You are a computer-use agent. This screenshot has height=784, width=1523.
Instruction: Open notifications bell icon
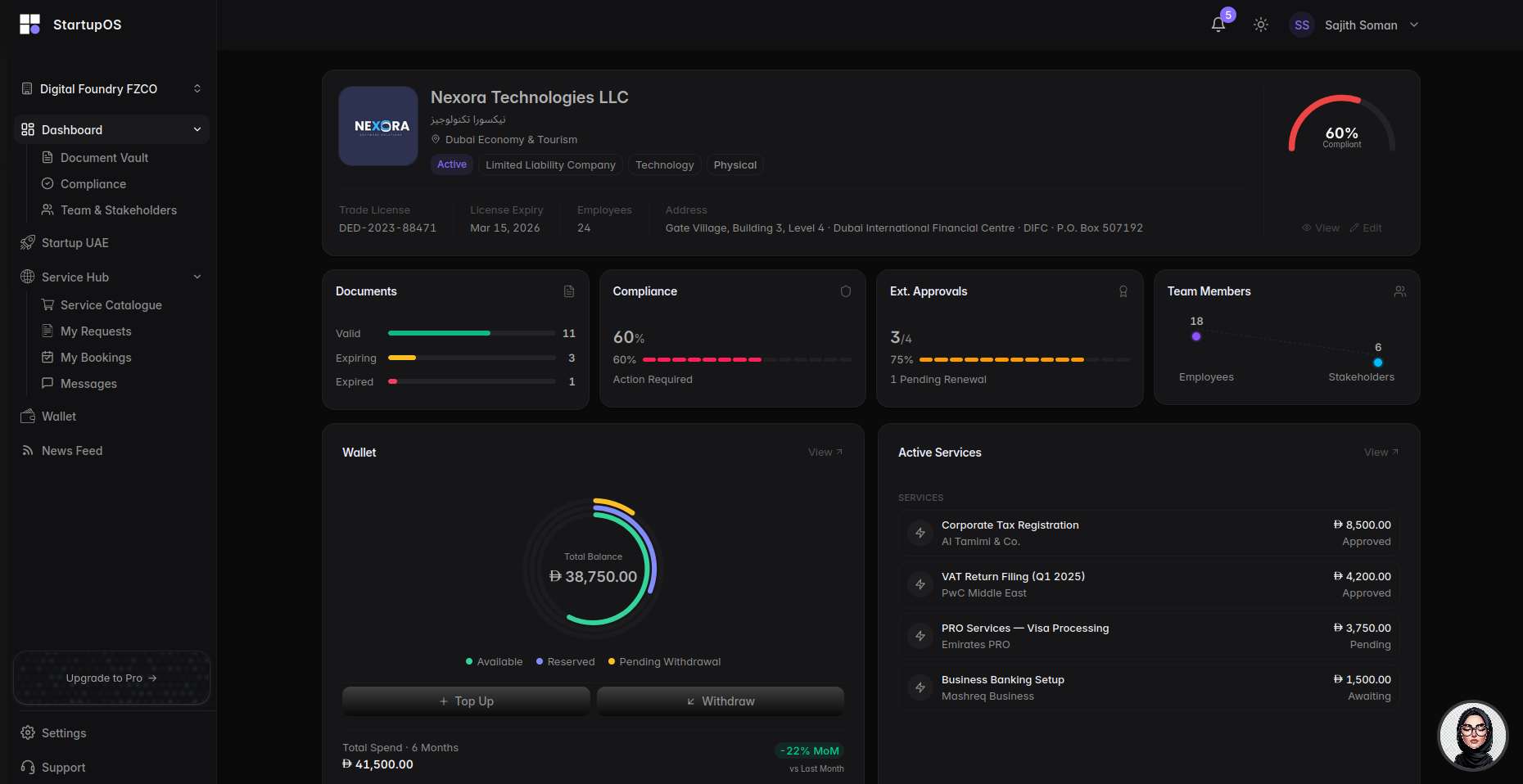point(1218,25)
